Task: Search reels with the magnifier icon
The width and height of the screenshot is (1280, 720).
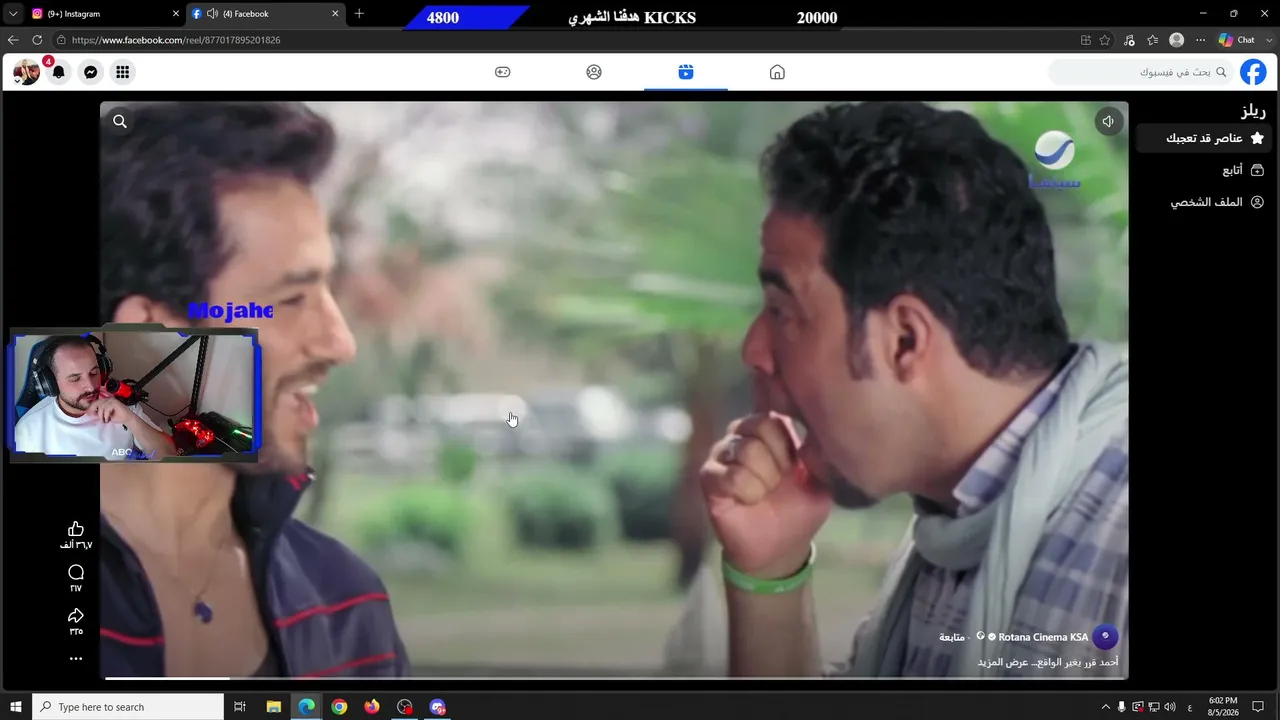Action: click(120, 122)
